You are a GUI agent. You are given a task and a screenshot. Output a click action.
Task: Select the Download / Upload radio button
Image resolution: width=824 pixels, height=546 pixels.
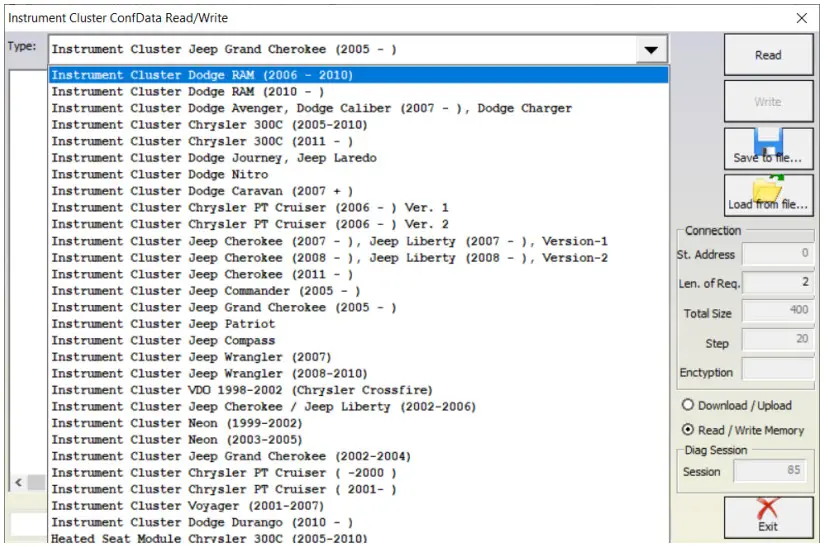click(x=688, y=405)
